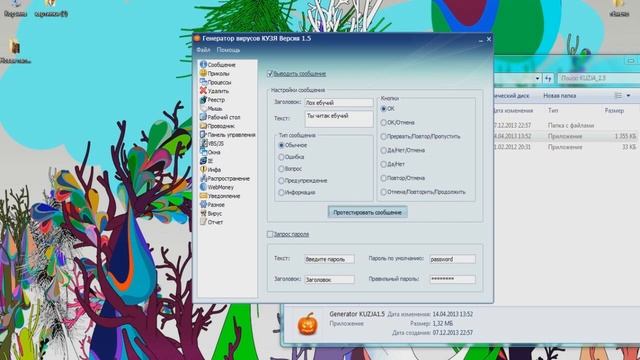Open the view options dropdown arrow in Explorer

coord(628,96)
